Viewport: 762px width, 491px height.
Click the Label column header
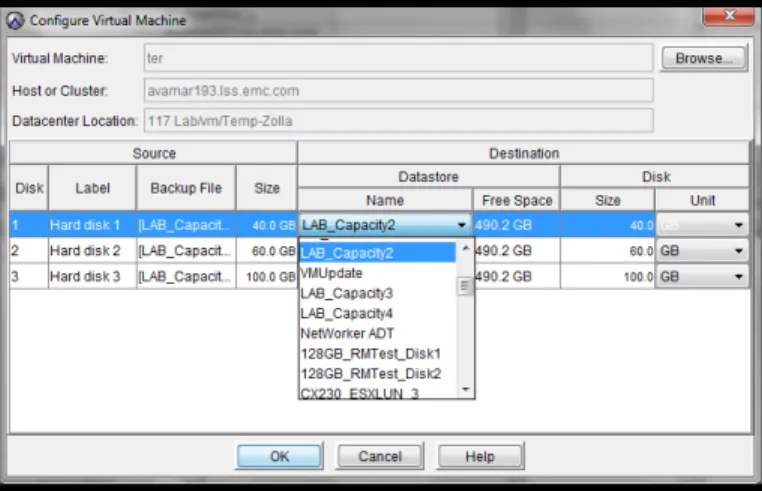tap(92, 188)
